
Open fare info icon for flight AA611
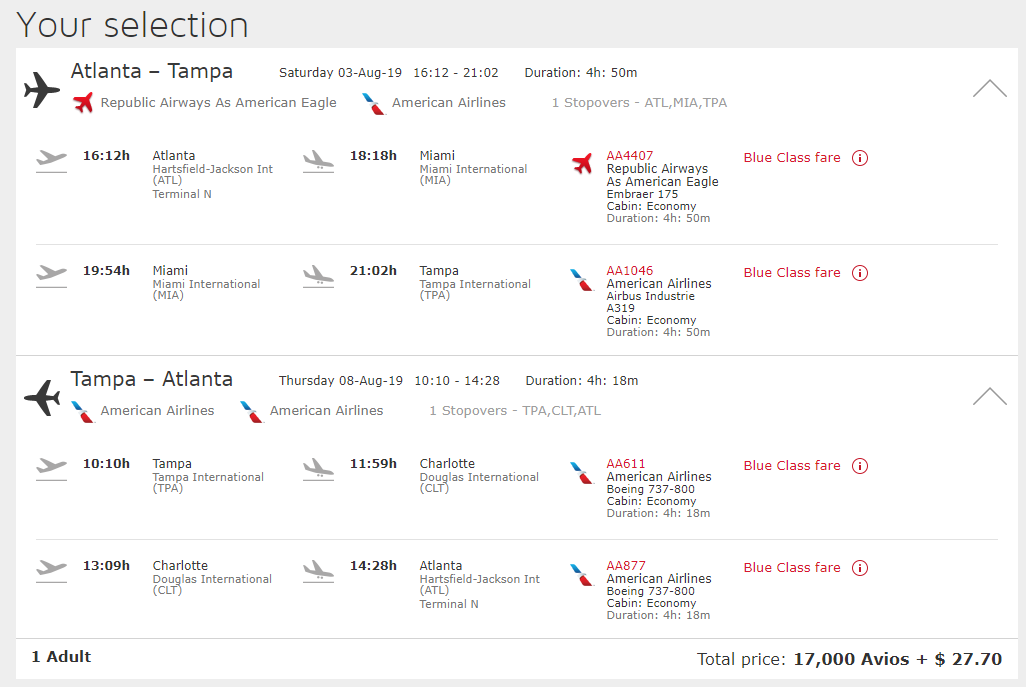point(860,466)
